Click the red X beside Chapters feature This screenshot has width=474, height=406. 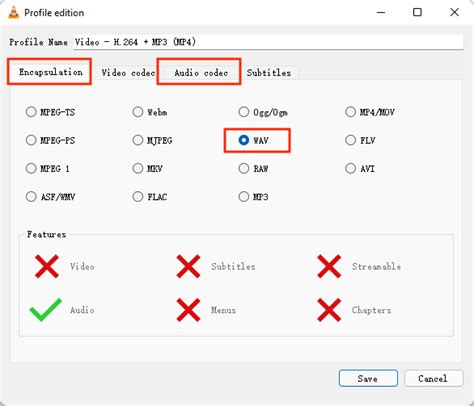click(329, 310)
